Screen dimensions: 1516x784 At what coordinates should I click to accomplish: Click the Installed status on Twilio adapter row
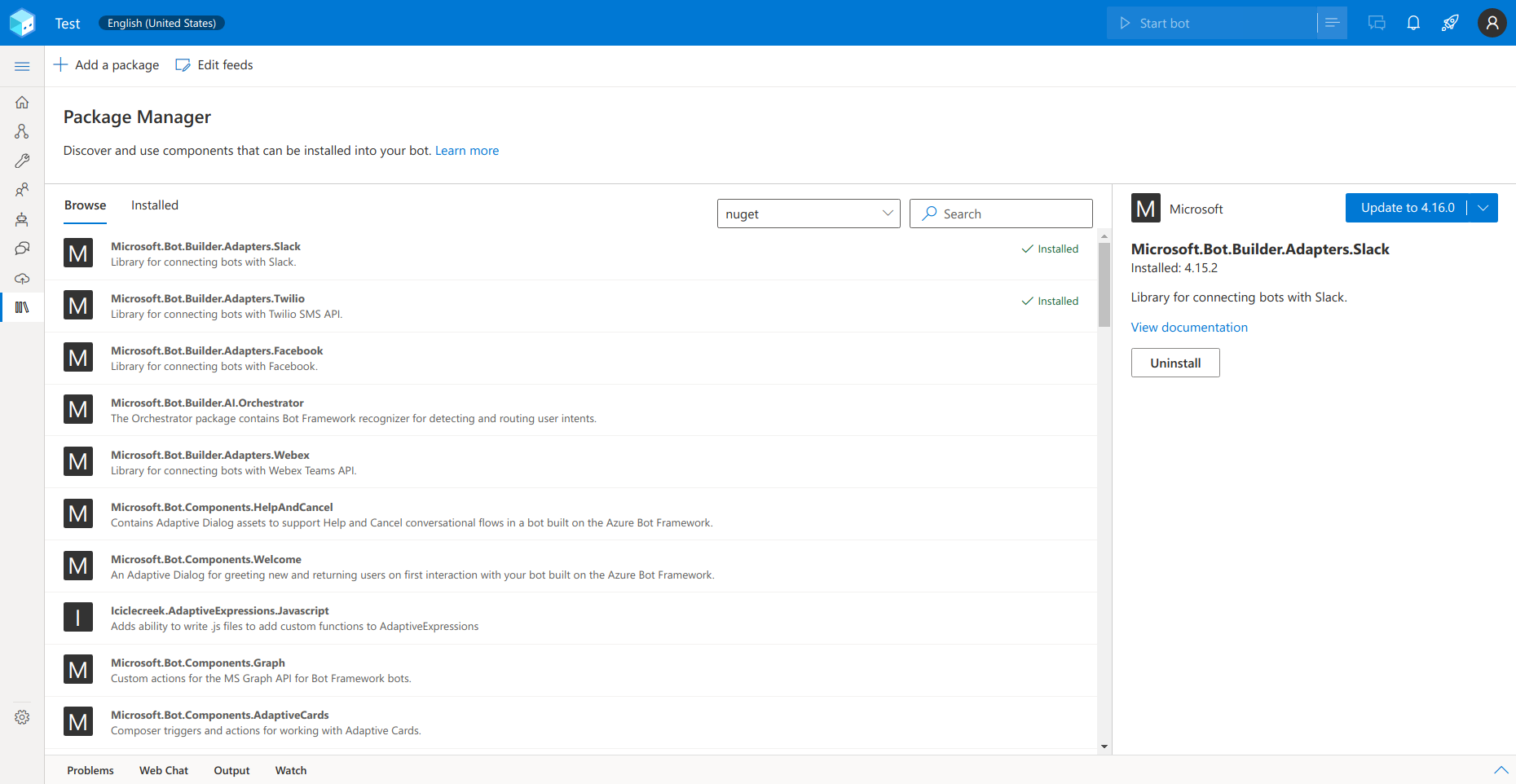click(1050, 302)
